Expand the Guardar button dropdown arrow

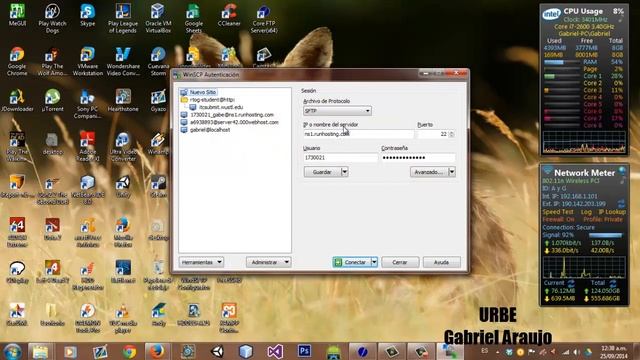344,172
